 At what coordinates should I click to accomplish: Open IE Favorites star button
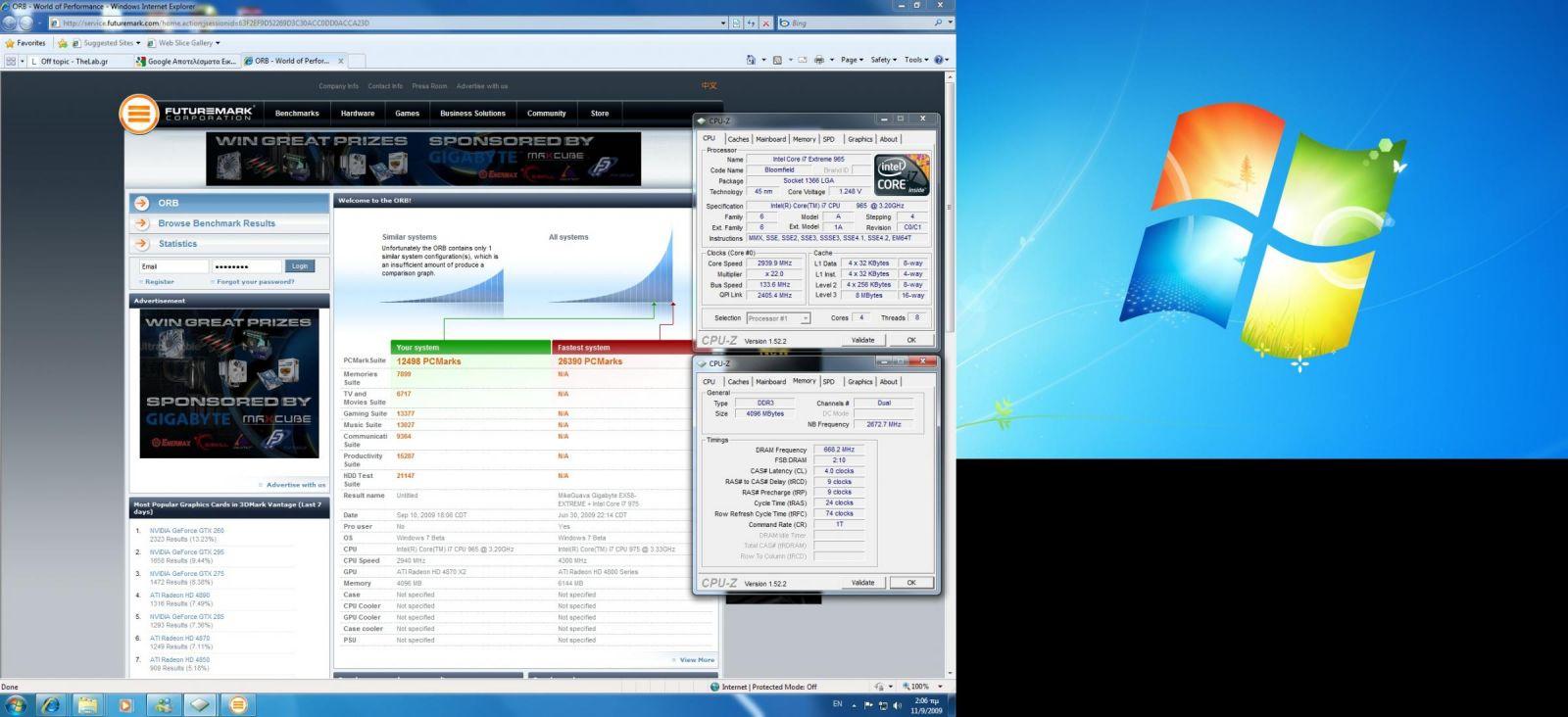(x=25, y=43)
